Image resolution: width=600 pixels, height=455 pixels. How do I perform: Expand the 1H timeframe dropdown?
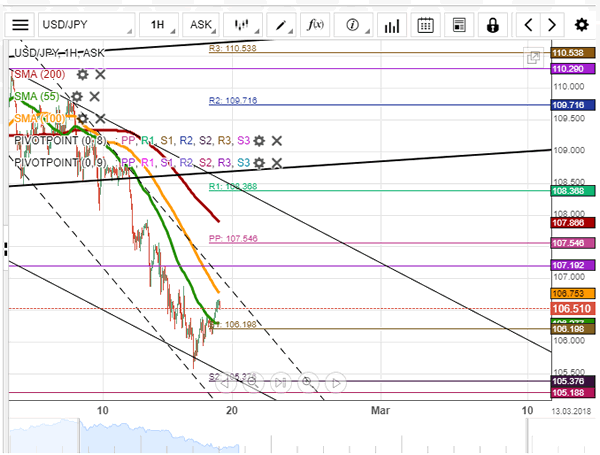(x=157, y=24)
